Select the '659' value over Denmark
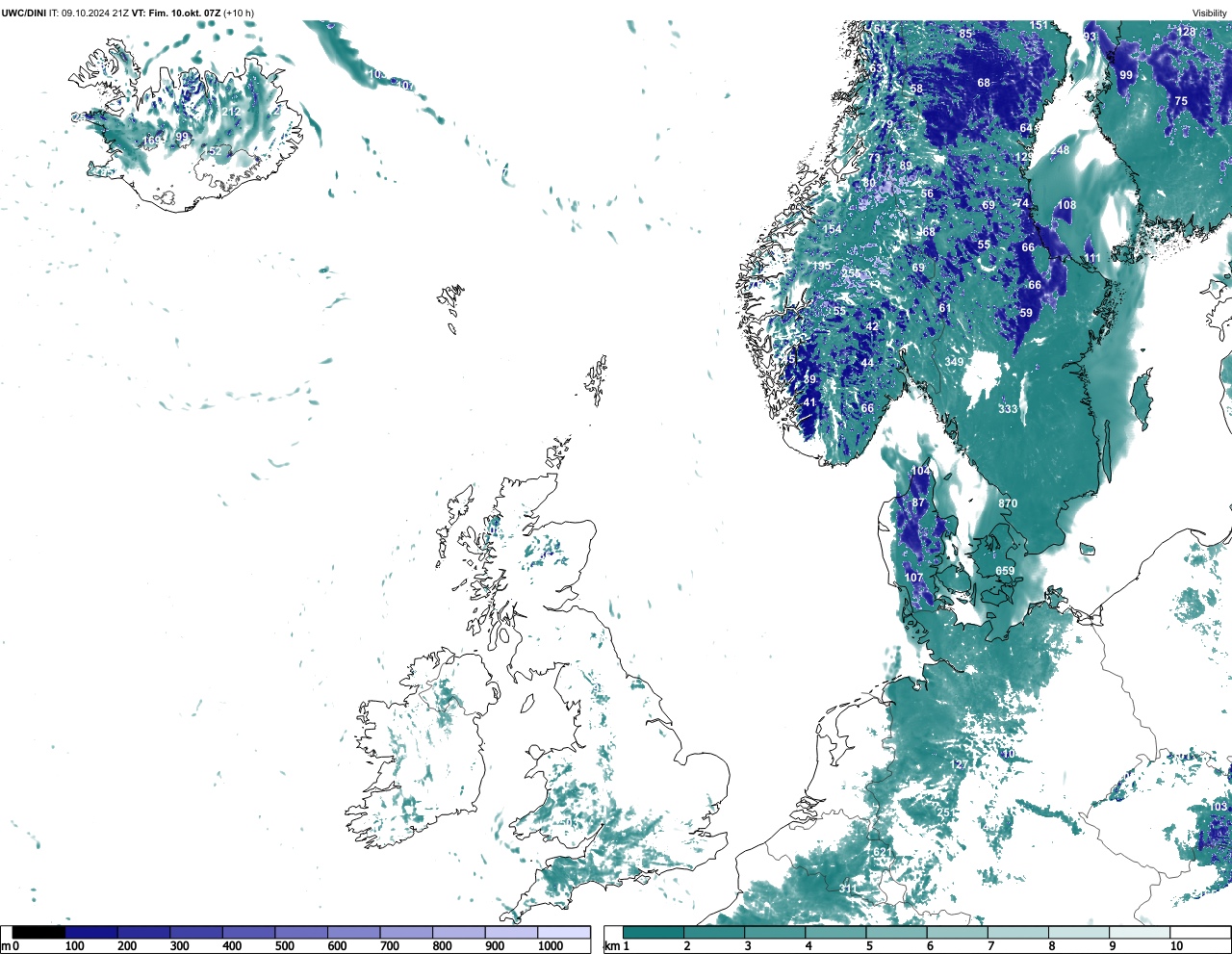 click(1005, 571)
